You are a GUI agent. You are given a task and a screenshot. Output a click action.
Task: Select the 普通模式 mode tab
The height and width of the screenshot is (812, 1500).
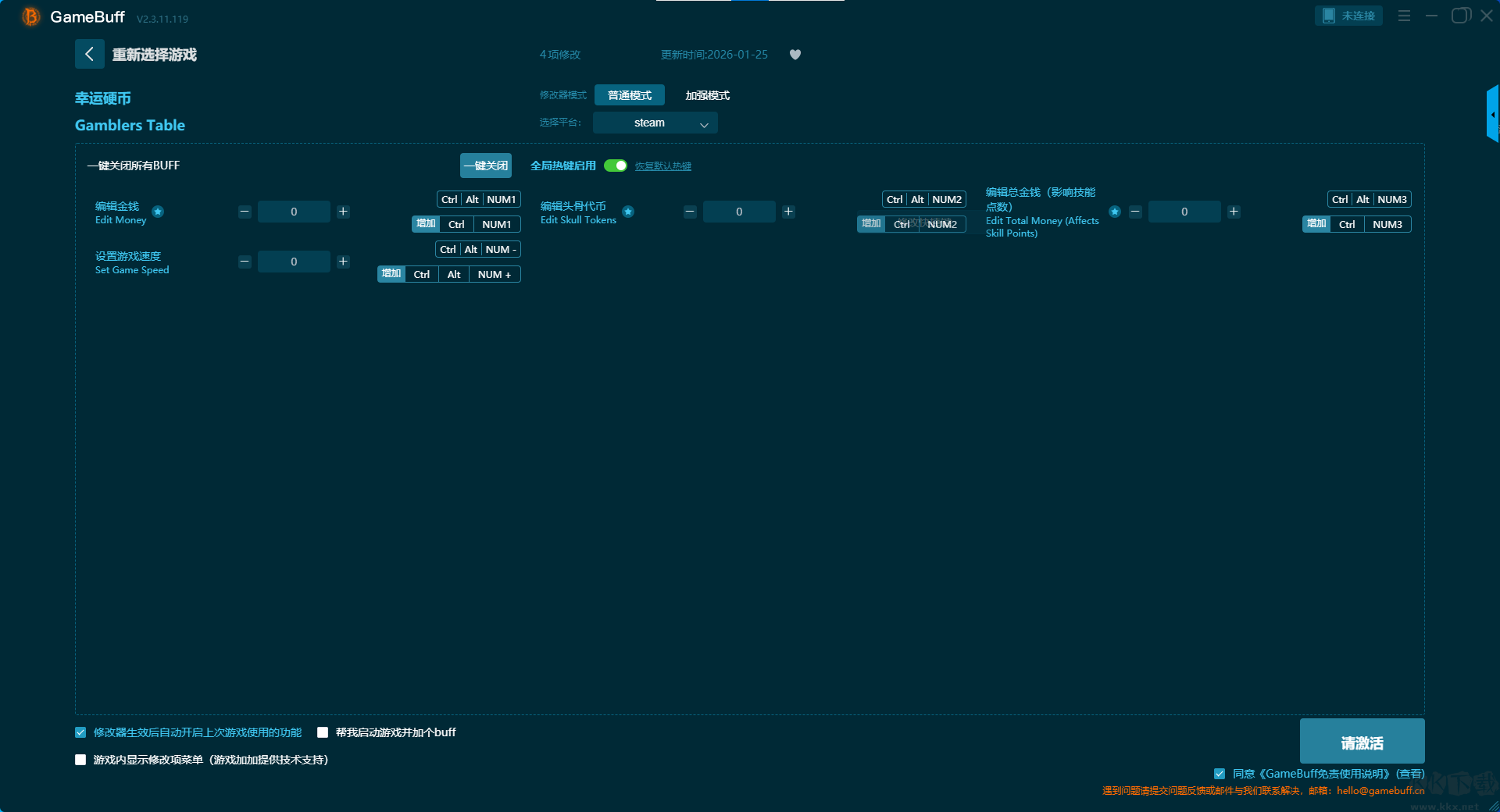pyautogui.click(x=630, y=95)
